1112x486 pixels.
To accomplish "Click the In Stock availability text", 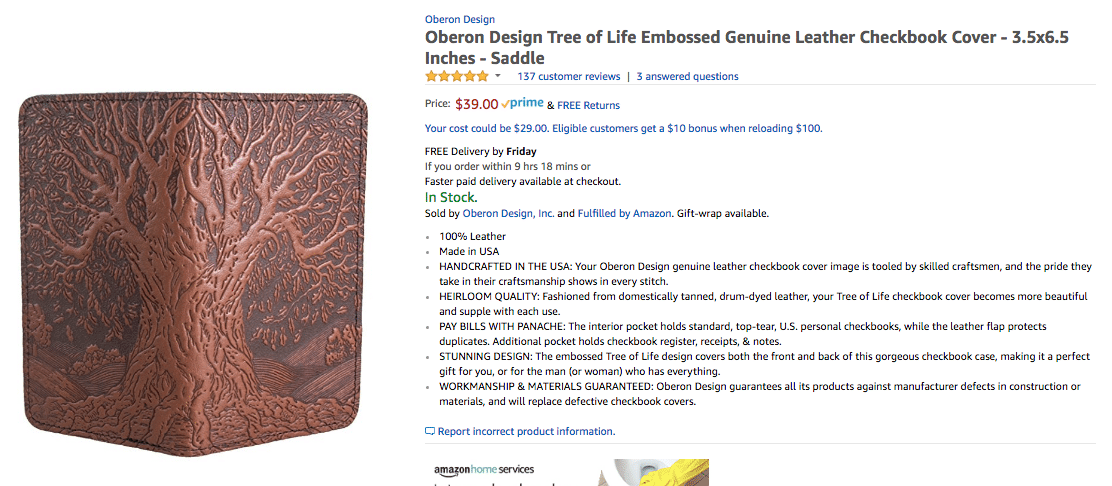I will click(451, 197).
